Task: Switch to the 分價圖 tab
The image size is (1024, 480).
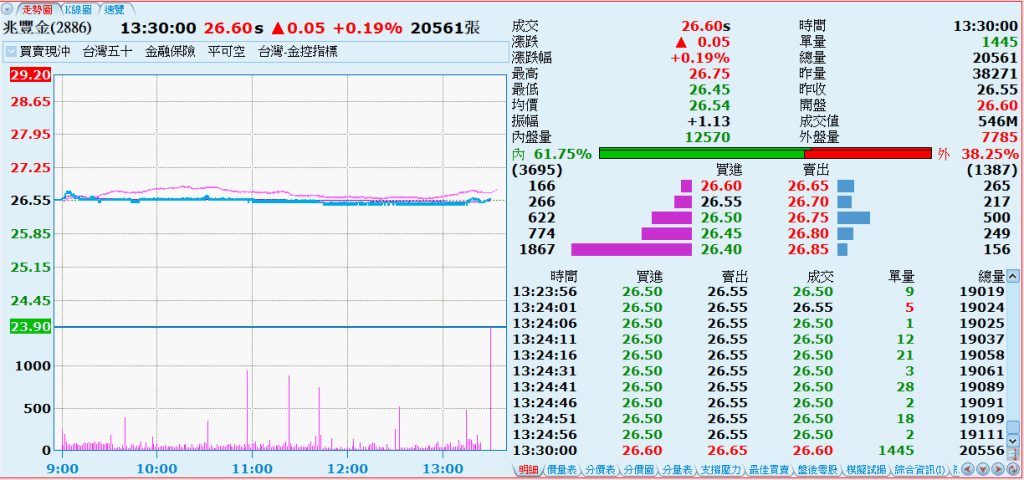Action: (x=639, y=470)
